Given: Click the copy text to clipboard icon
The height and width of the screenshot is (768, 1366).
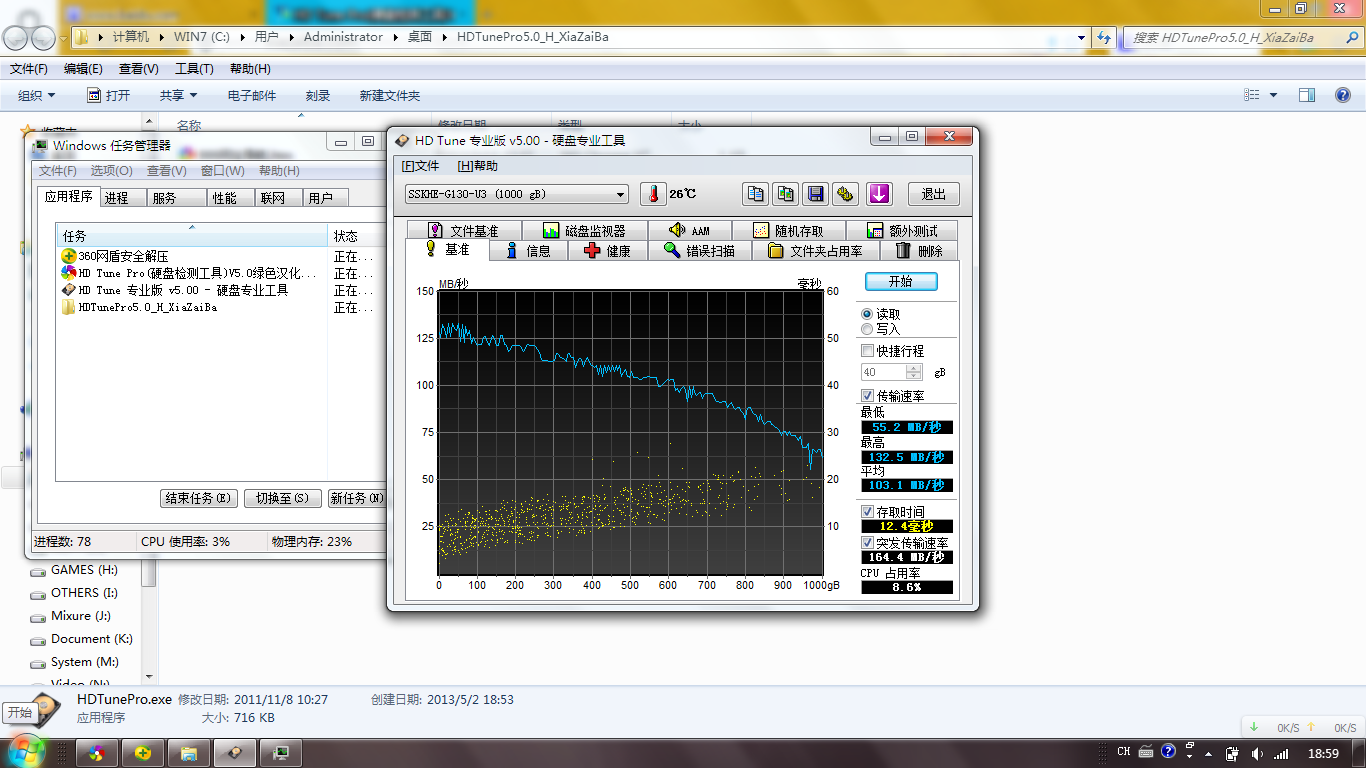Looking at the screenshot, I should point(756,194).
